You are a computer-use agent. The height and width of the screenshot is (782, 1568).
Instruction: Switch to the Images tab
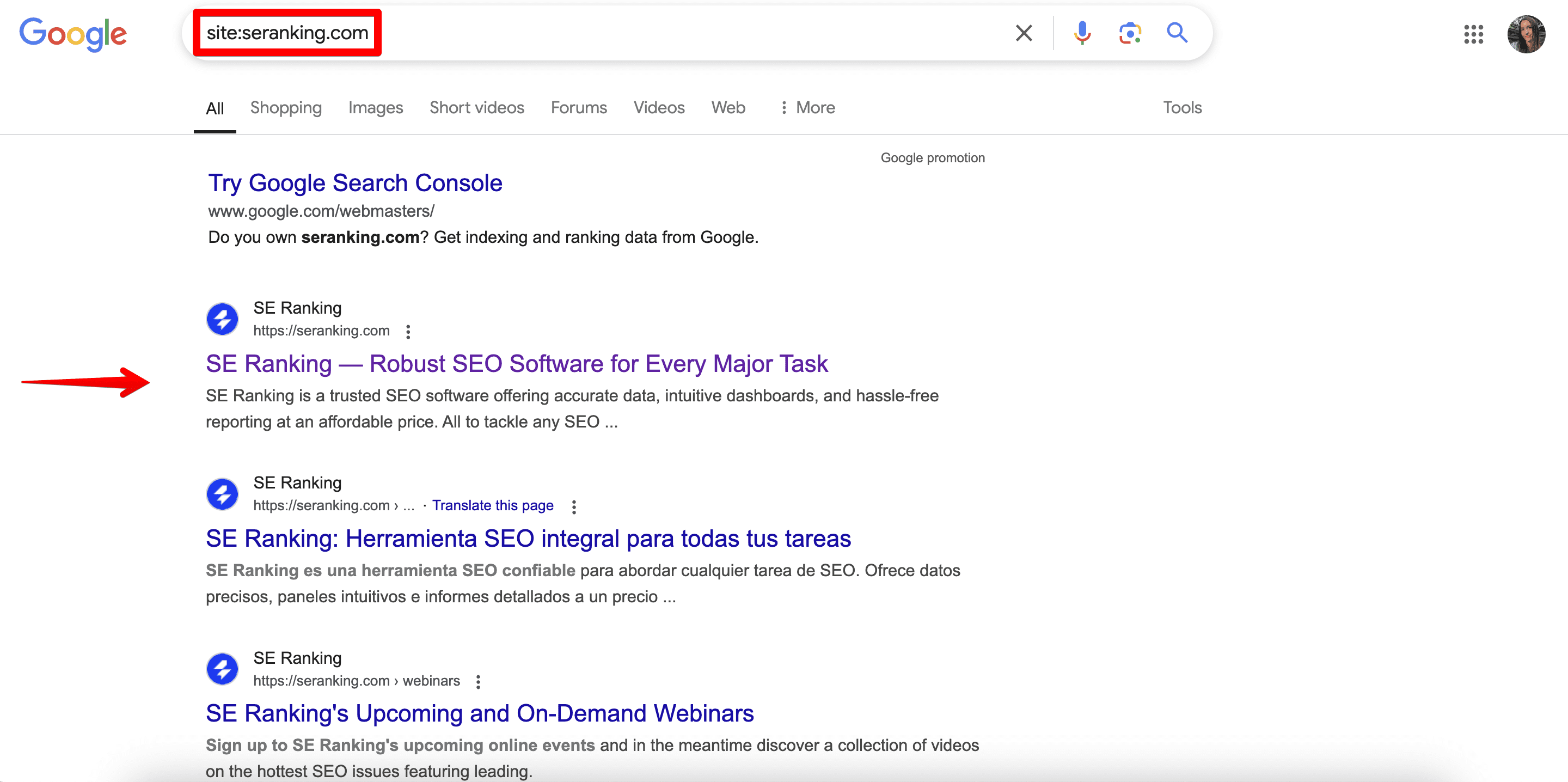pos(376,108)
